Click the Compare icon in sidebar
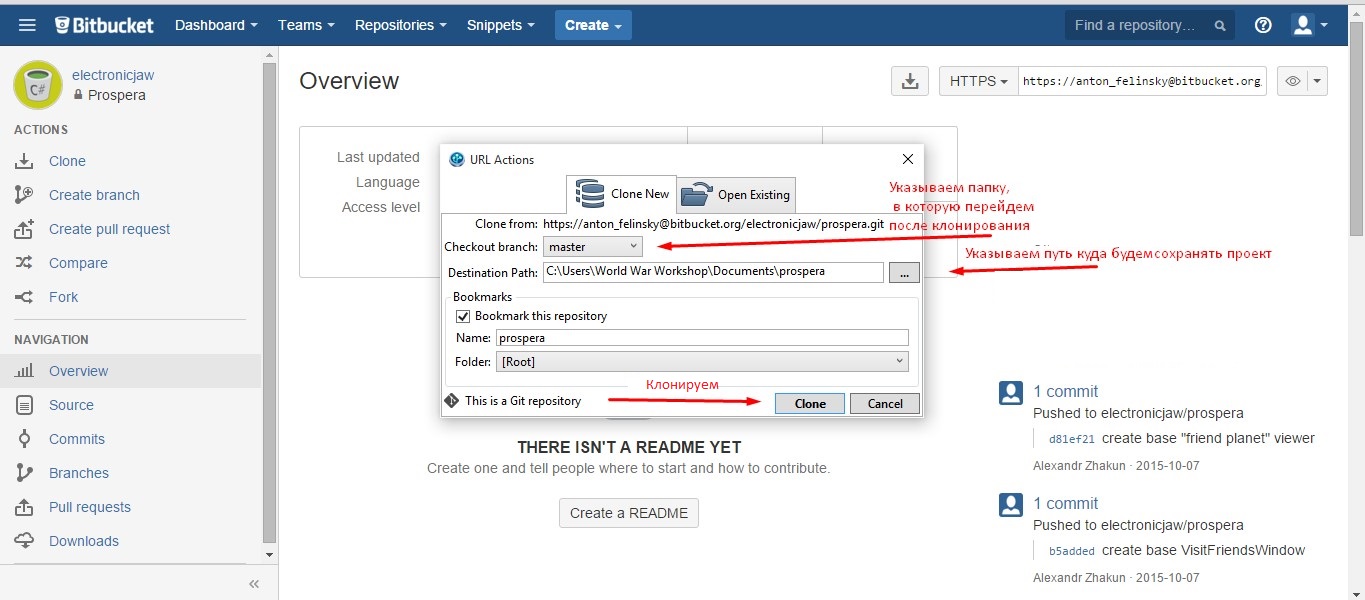 24,263
